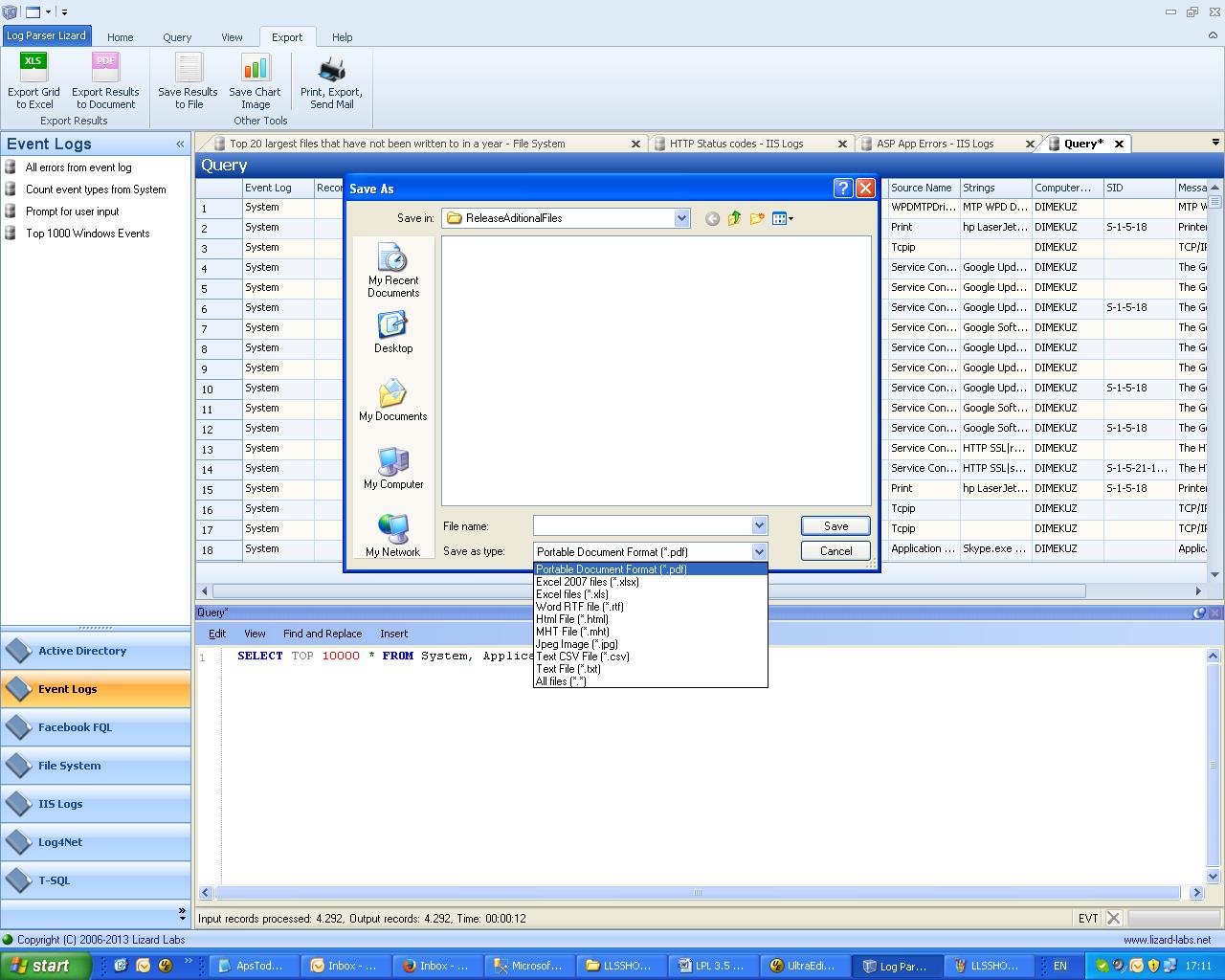
Task: Open the Save in folder dropdown
Action: tap(681, 218)
